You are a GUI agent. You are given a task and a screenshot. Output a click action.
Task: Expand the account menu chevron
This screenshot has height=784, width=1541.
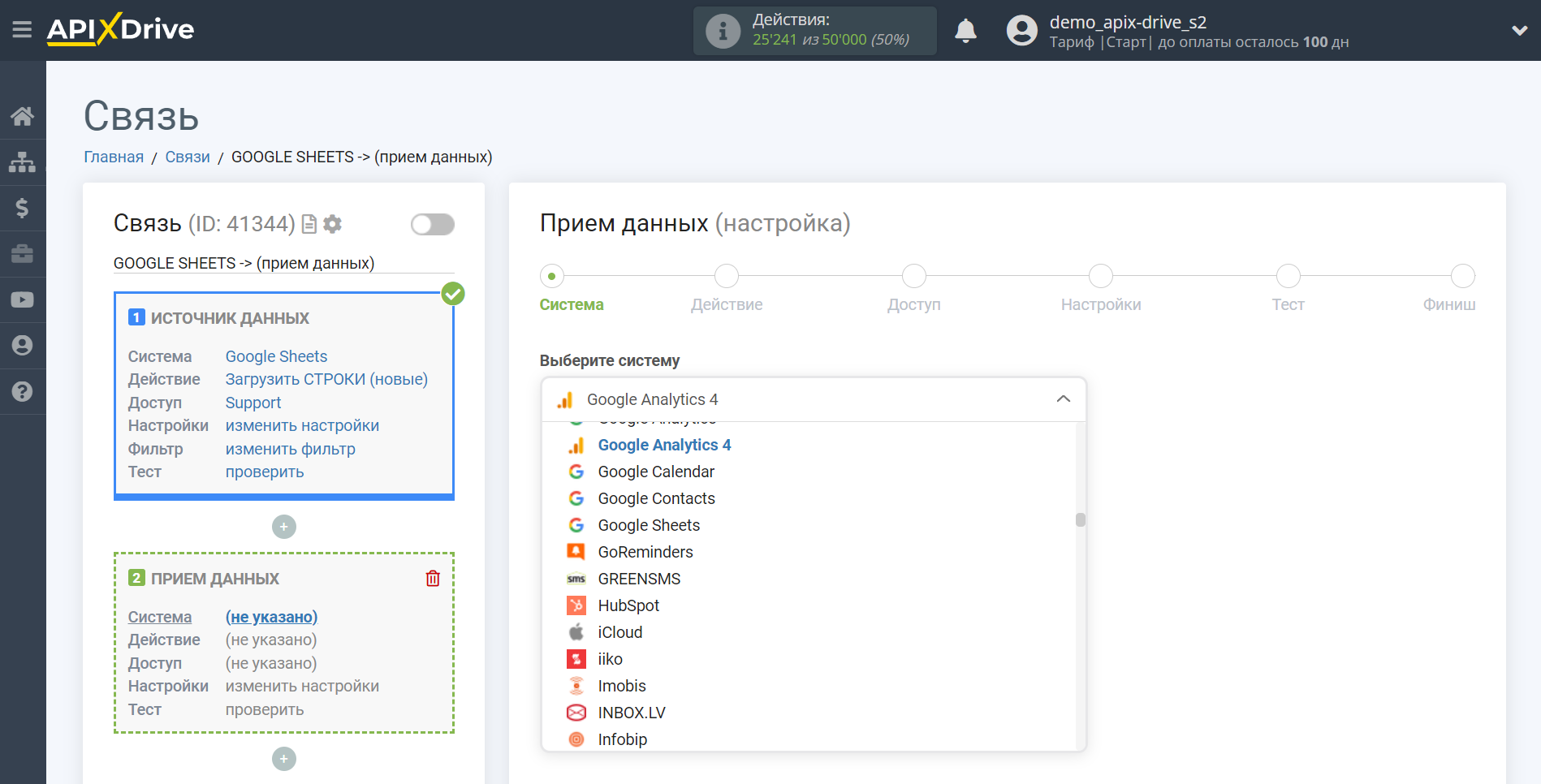click(1519, 31)
